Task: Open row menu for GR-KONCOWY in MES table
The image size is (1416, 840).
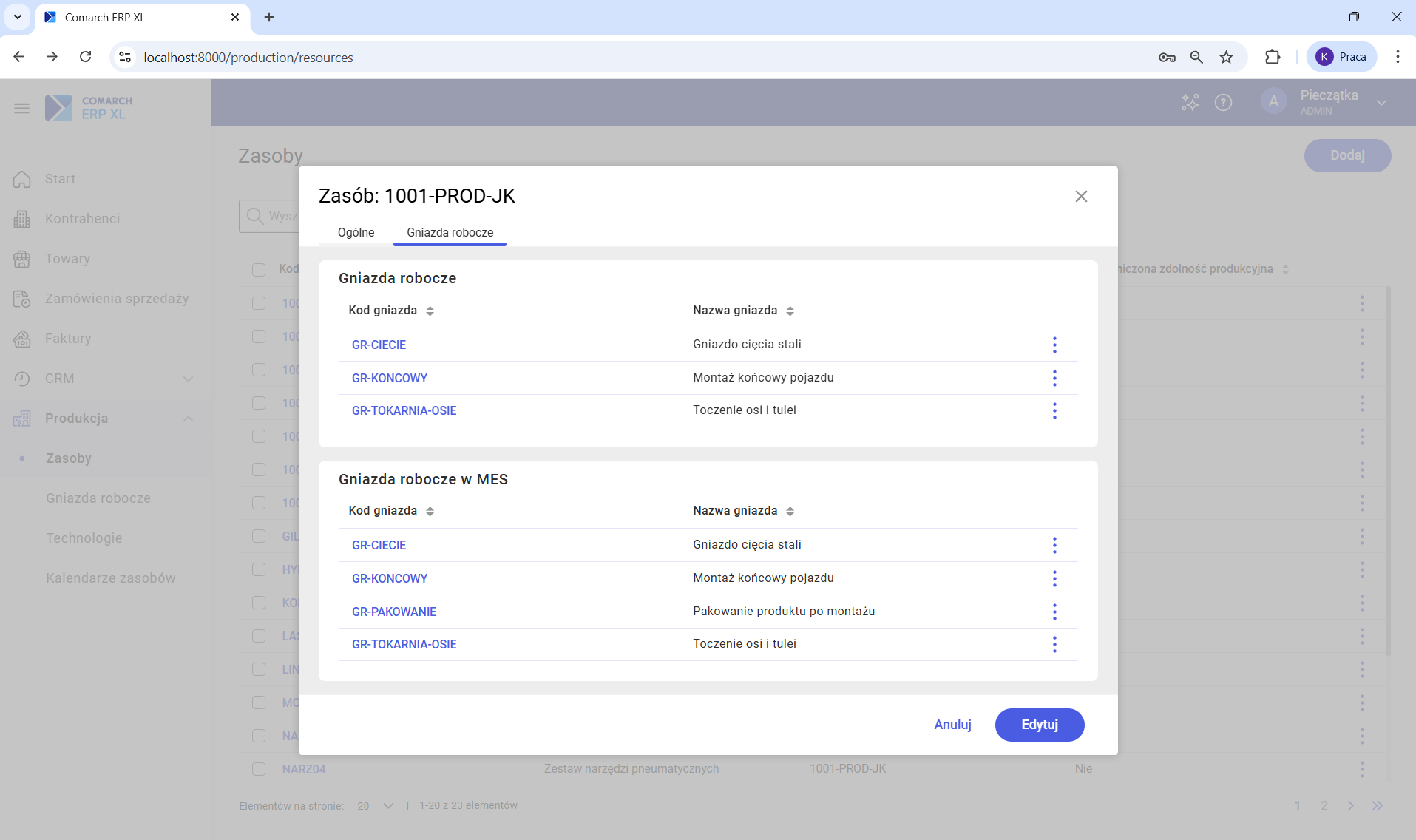Action: click(1054, 578)
